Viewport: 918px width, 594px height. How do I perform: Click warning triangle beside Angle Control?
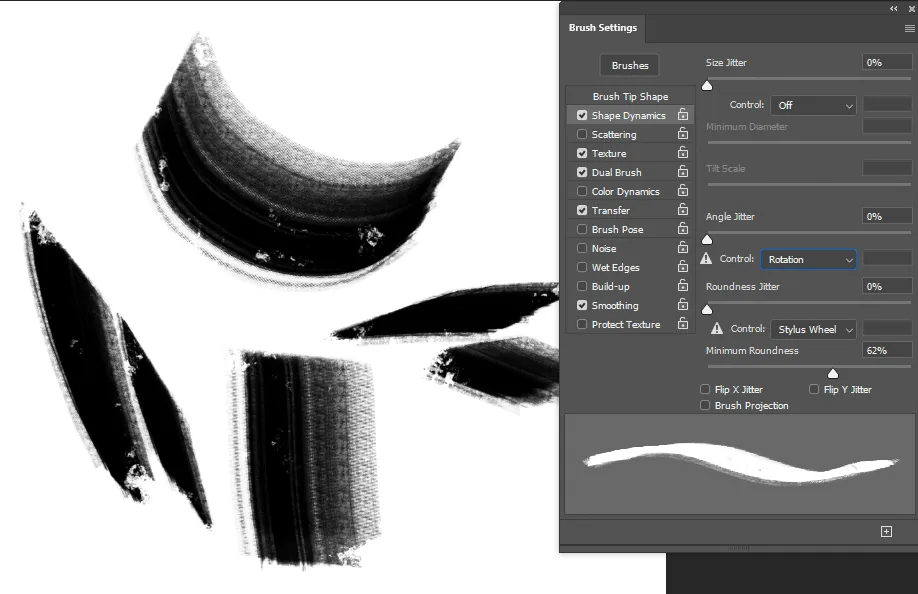[707, 259]
